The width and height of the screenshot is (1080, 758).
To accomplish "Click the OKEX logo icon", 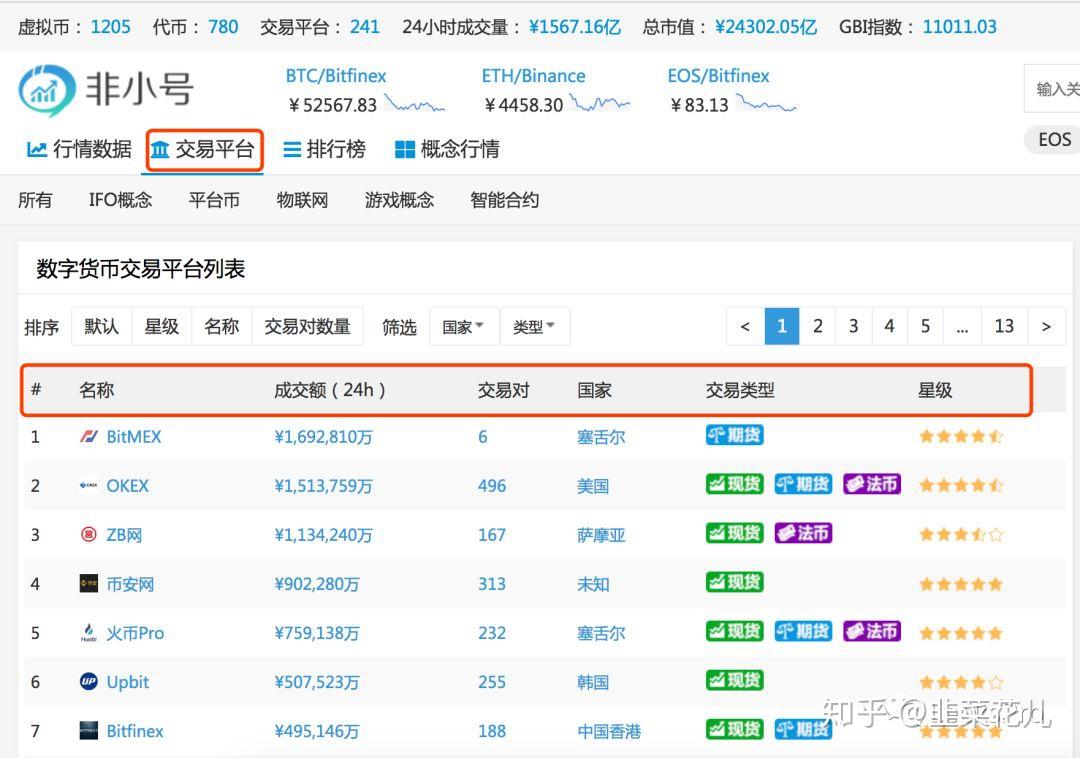I will tap(89, 485).
